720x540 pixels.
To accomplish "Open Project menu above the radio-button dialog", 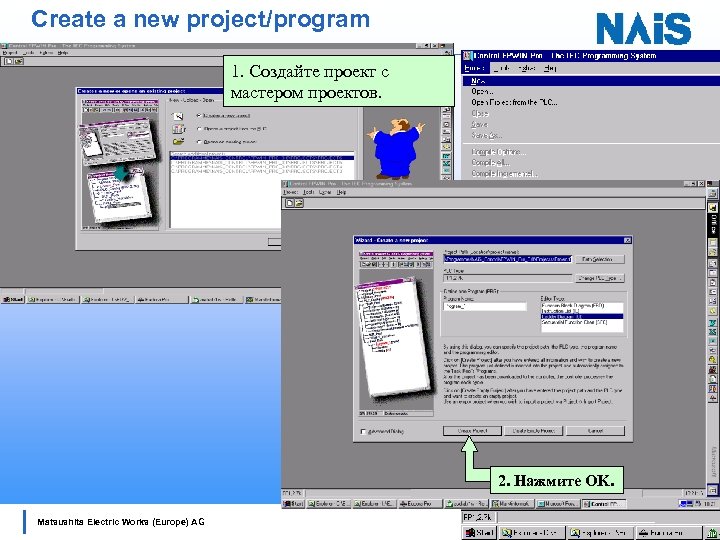I will (9, 53).
